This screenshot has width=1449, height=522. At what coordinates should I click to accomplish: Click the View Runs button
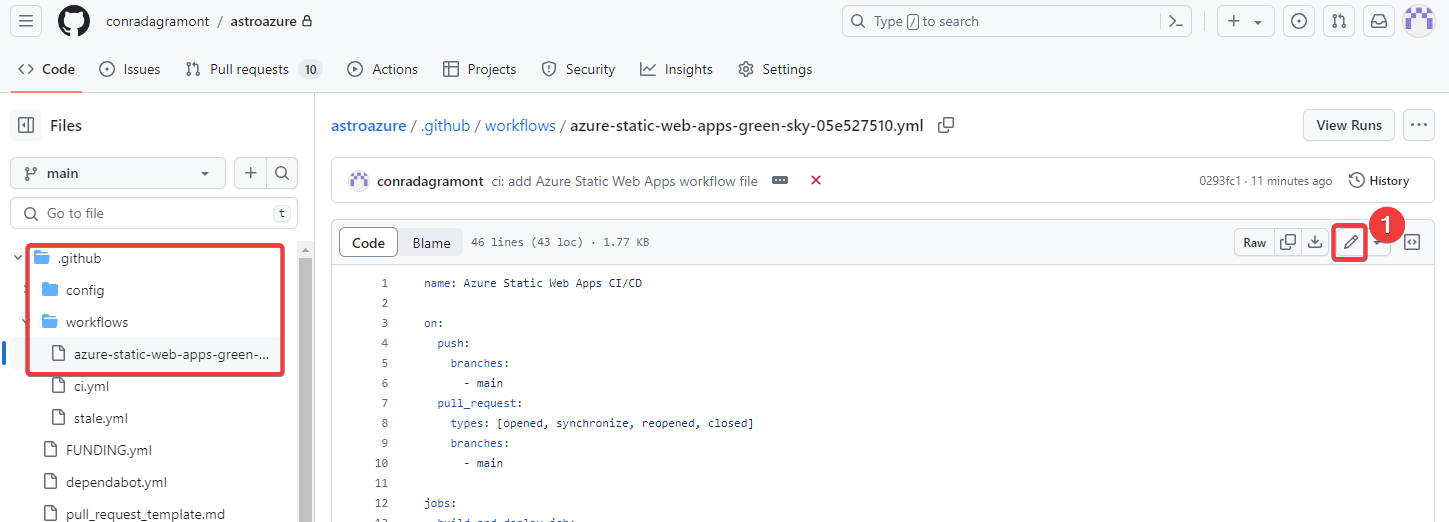click(1349, 125)
